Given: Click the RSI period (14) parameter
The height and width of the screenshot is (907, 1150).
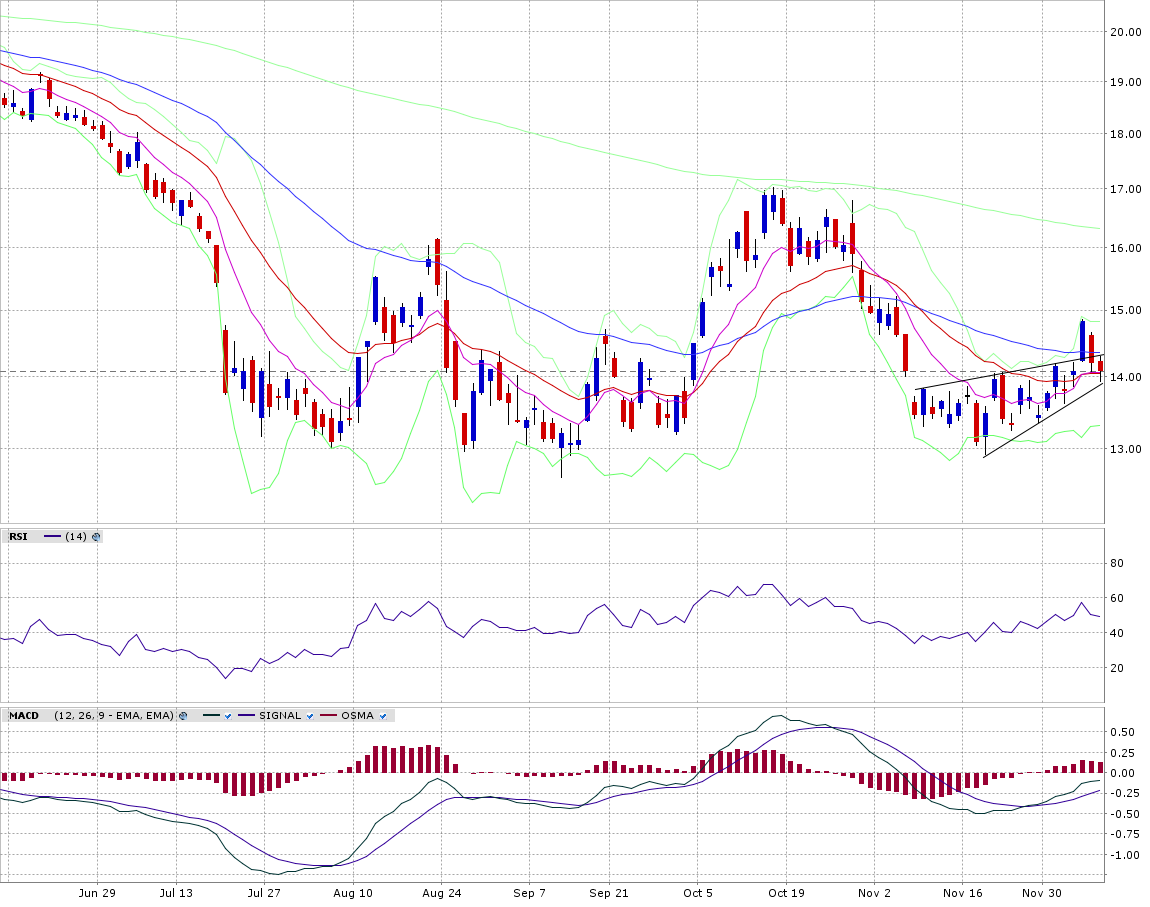Looking at the screenshot, I should pos(75,537).
